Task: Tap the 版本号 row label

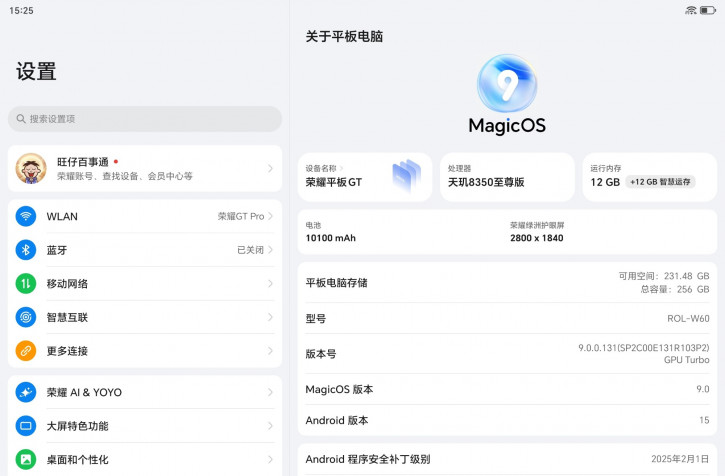Action: [x=321, y=354]
